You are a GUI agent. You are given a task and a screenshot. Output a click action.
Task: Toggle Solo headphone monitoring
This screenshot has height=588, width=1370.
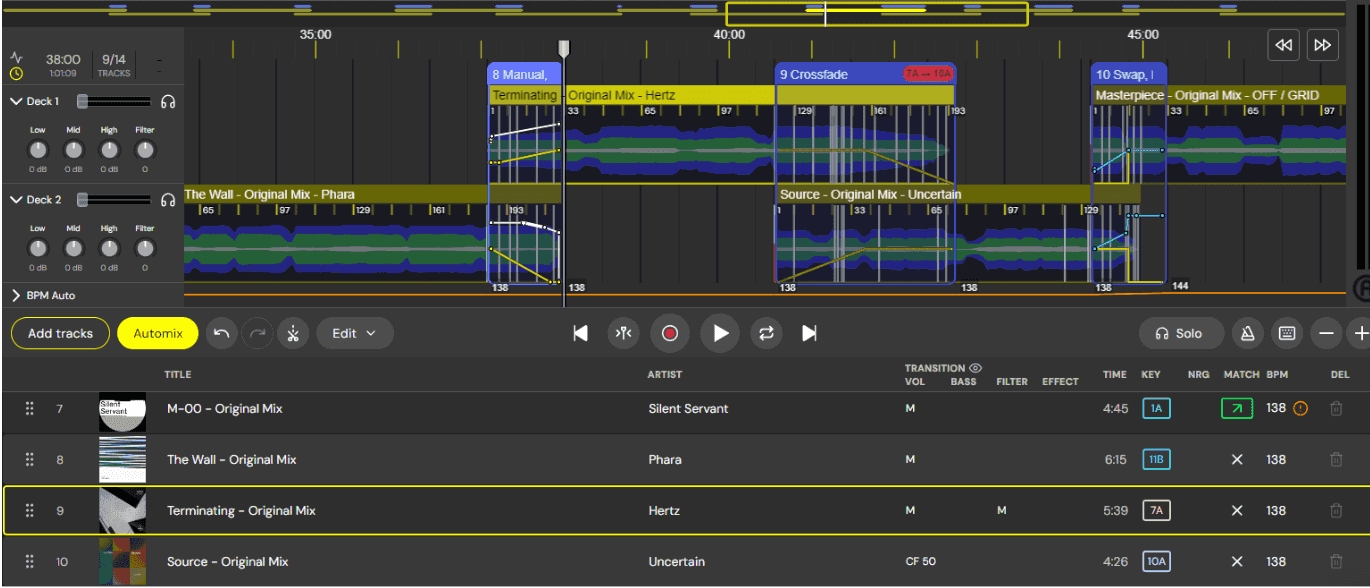coord(1180,333)
